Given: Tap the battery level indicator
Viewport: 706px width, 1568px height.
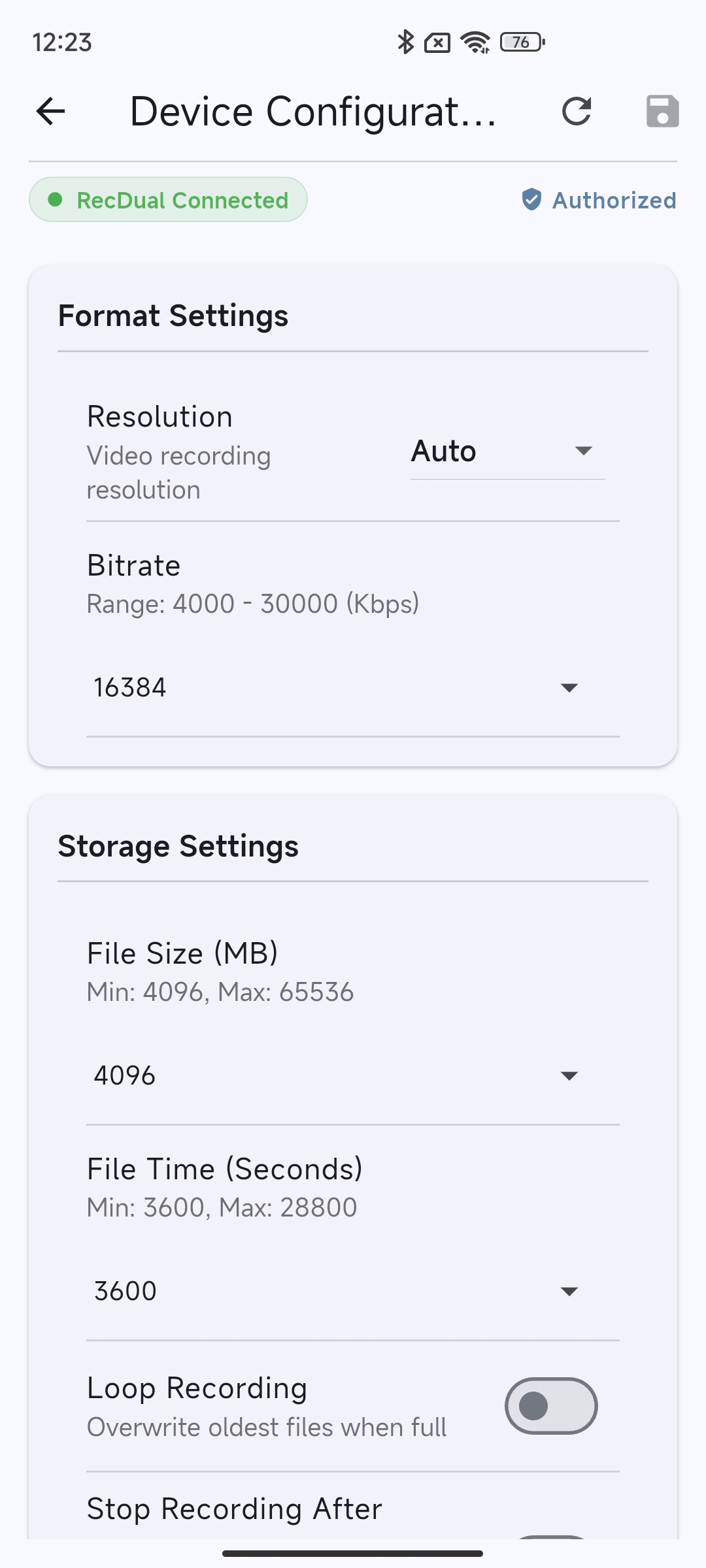Looking at the screenshot, I should pos(522,42).
